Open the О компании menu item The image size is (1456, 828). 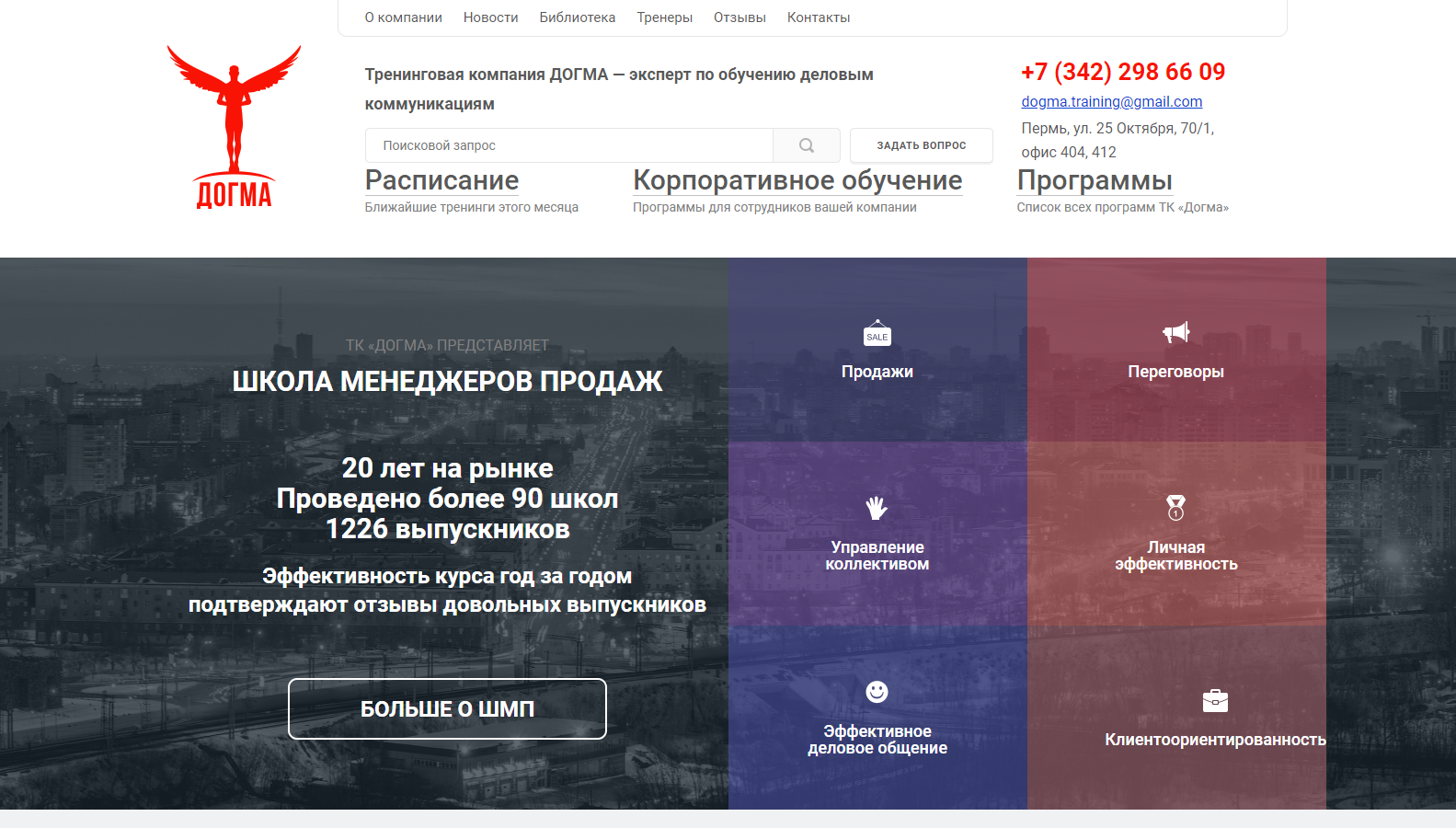[403, 17]
